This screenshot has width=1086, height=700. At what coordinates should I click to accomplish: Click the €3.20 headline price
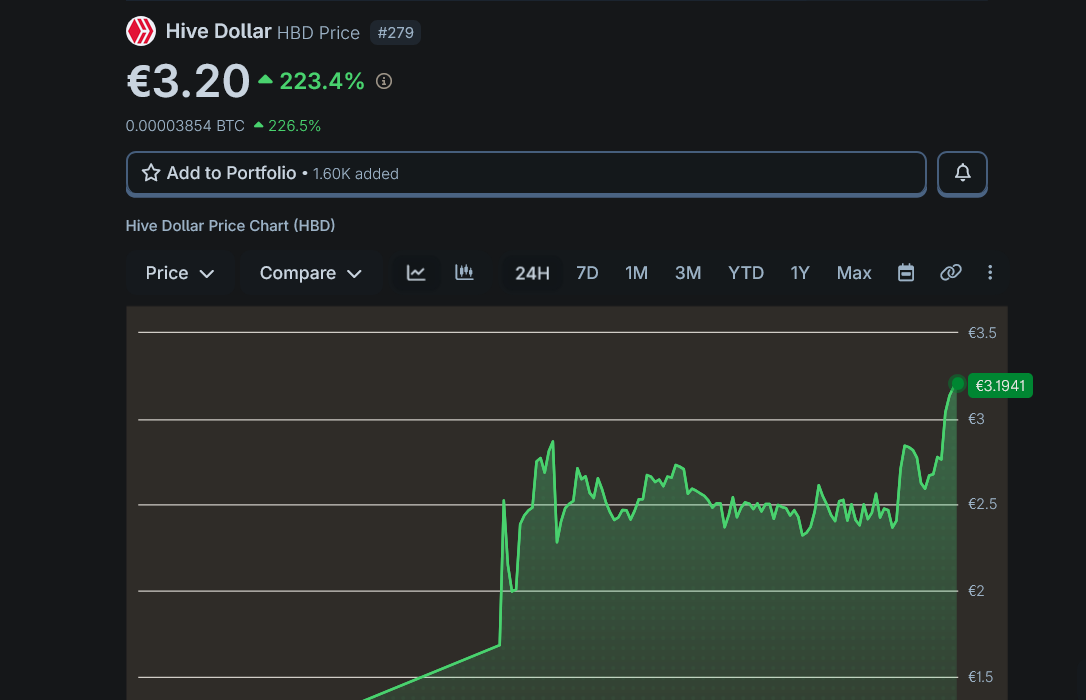[188, 81]
